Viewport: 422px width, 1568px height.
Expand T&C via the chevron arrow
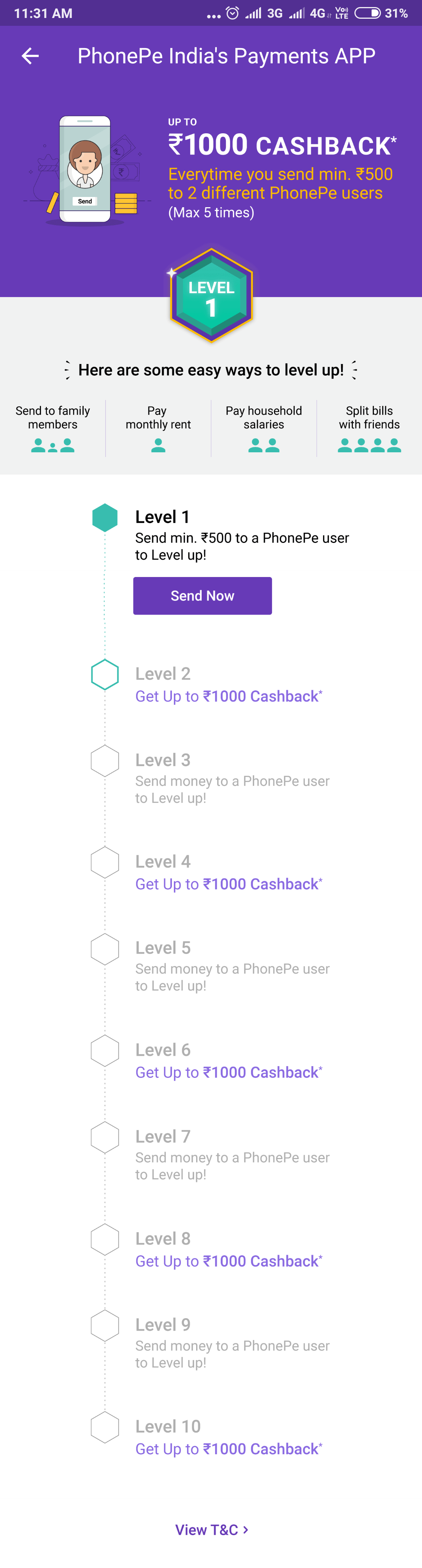coord(246,1529)
